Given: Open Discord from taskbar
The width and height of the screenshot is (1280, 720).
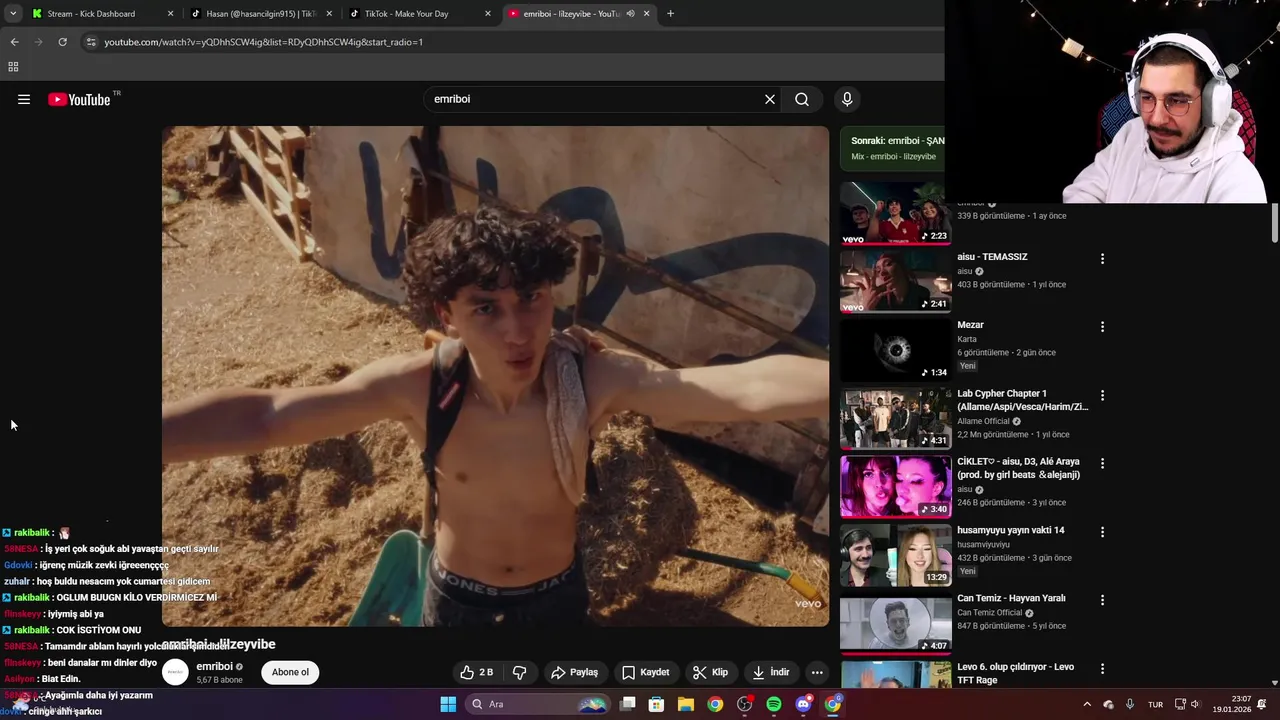Looking at the screenshot, I should 803,704.
